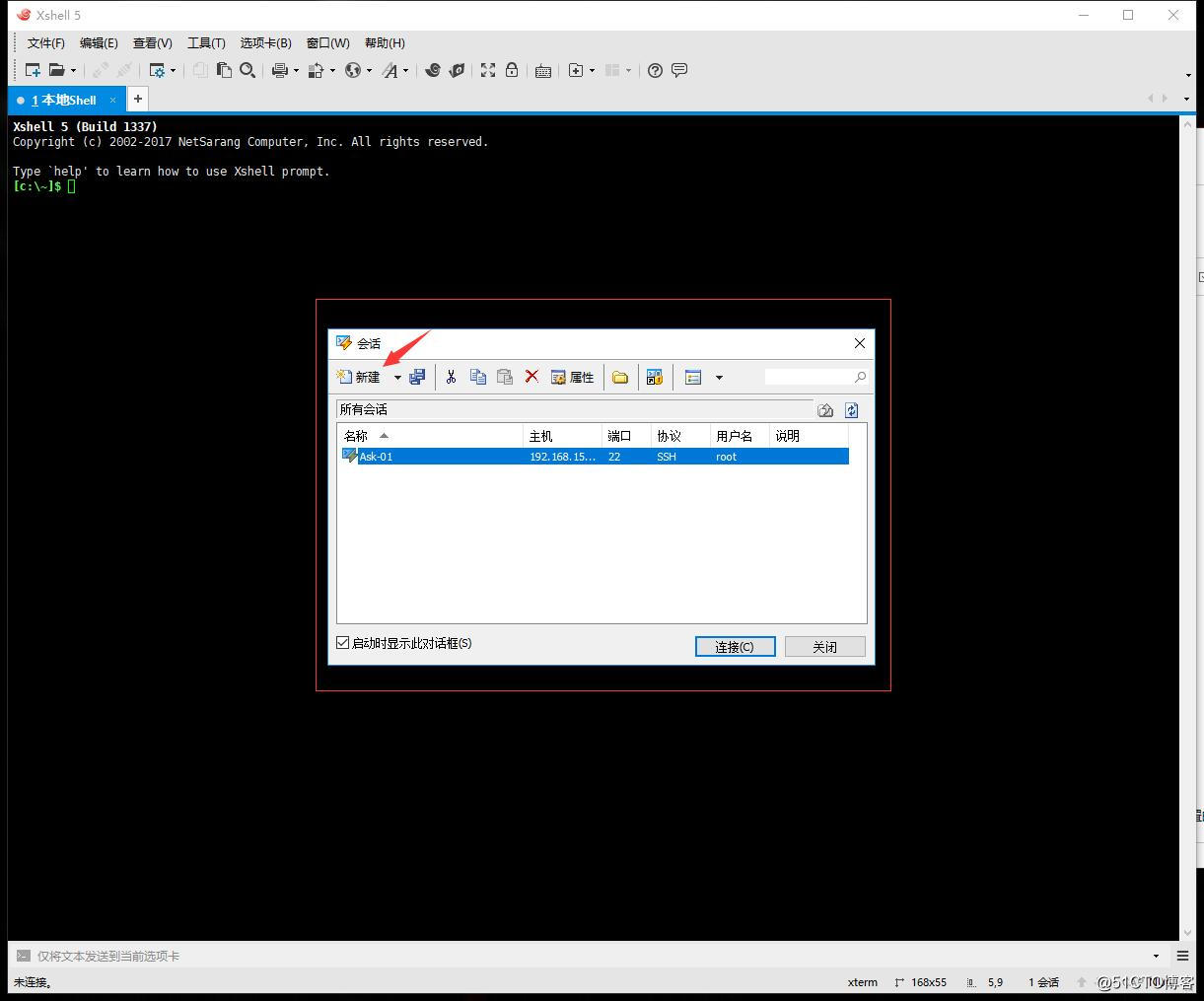The image size is (1204, 1001).
Task: Click the compose bar 仅将文本发送到当前选项卡 field
Action: 592,956
